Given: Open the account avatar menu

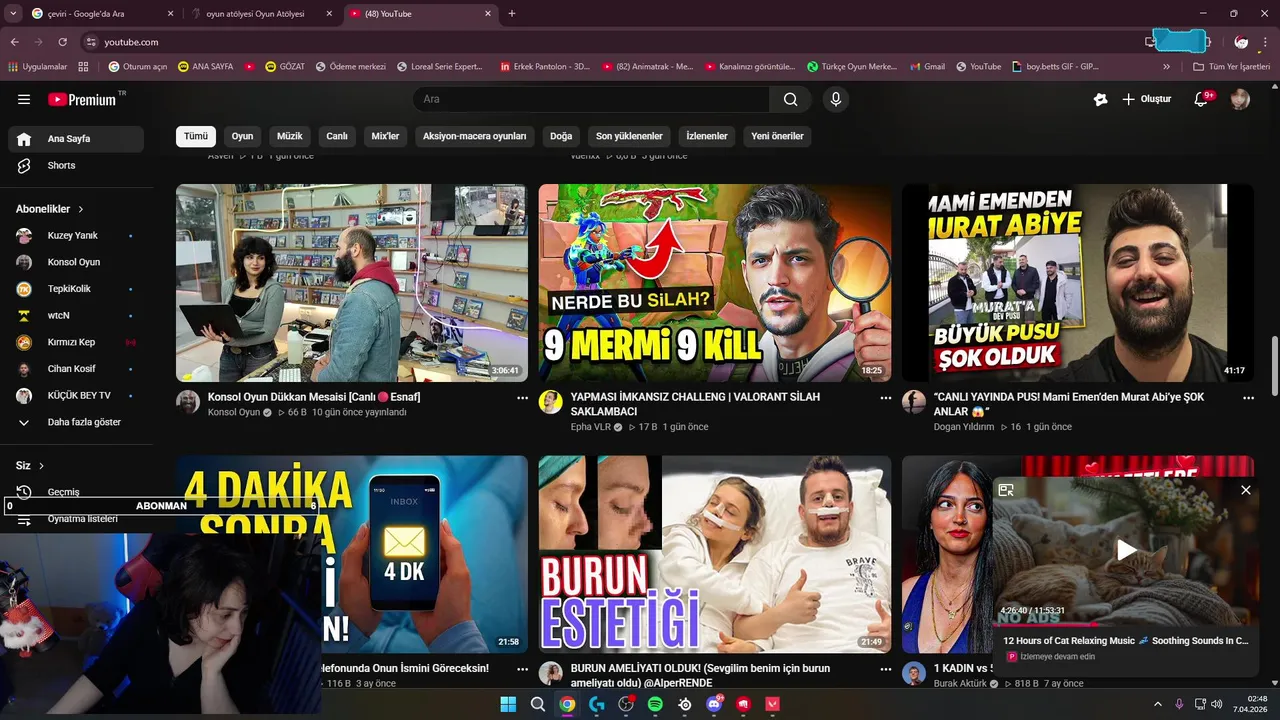Looking at the screenshot, I should pyautogui.click(x=1240, y=99).
